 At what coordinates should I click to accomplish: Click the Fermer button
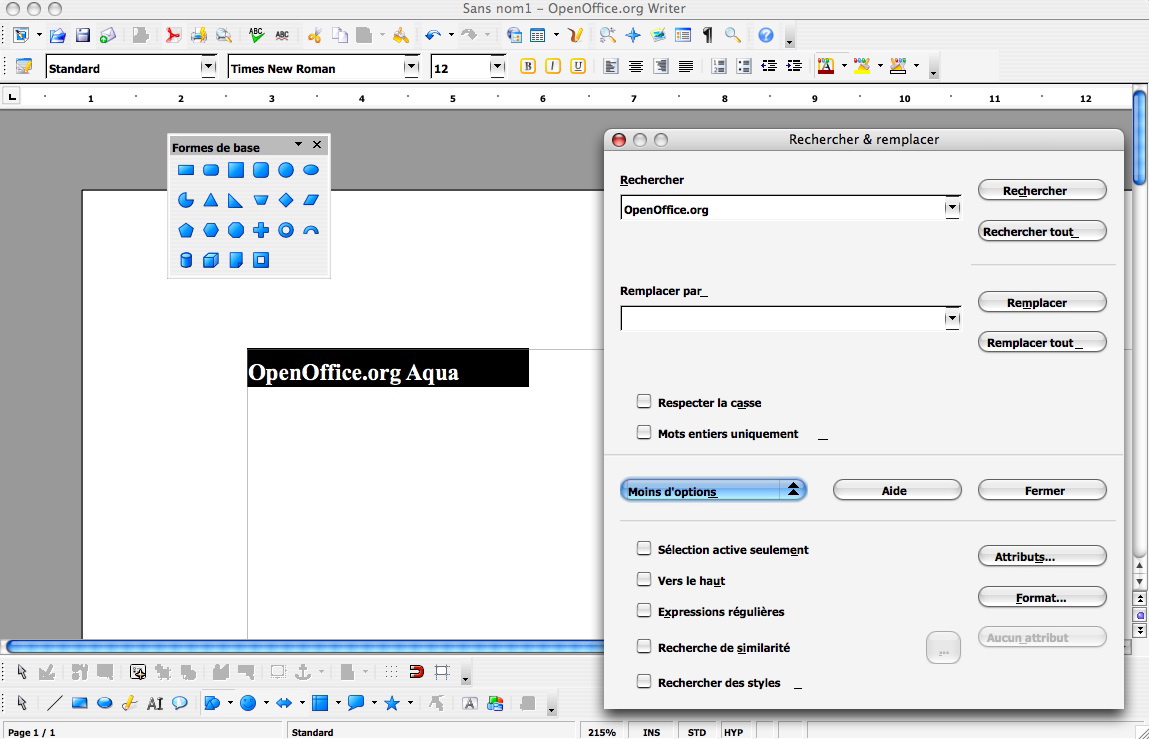tap(1042, 490)
